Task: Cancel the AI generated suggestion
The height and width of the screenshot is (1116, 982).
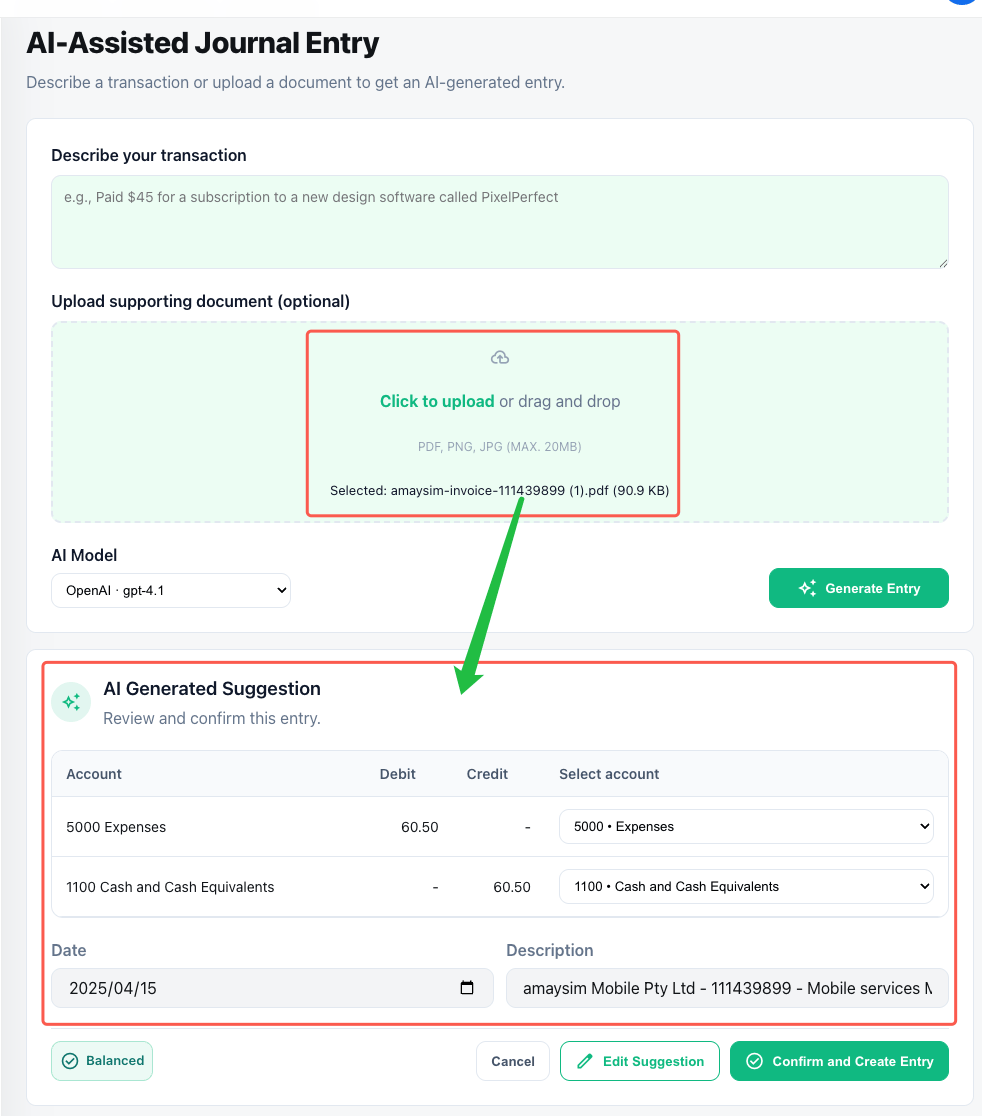Action: click(513, 1061)
